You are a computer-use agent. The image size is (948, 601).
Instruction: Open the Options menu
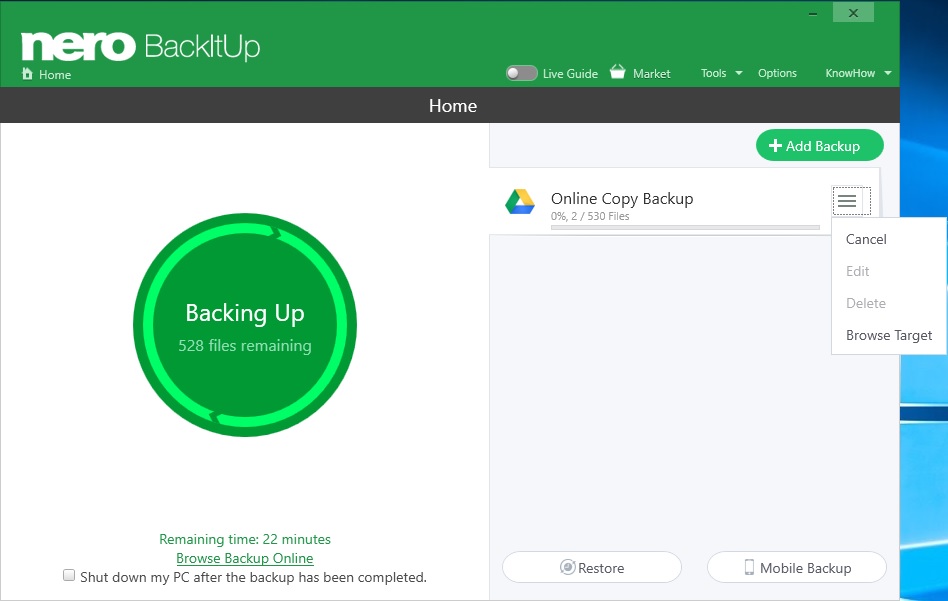tap(777, 73)
